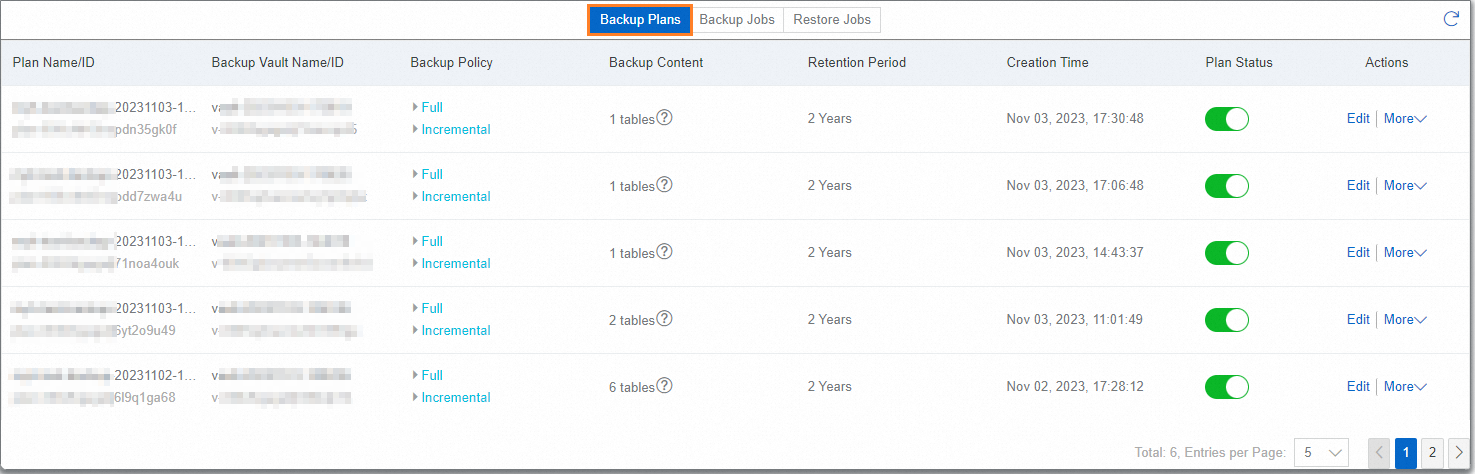Image resolution: width=1475 pixels, height=474 pixels.
Task: Select the Retention Period column header
Action: pos(857,62)
